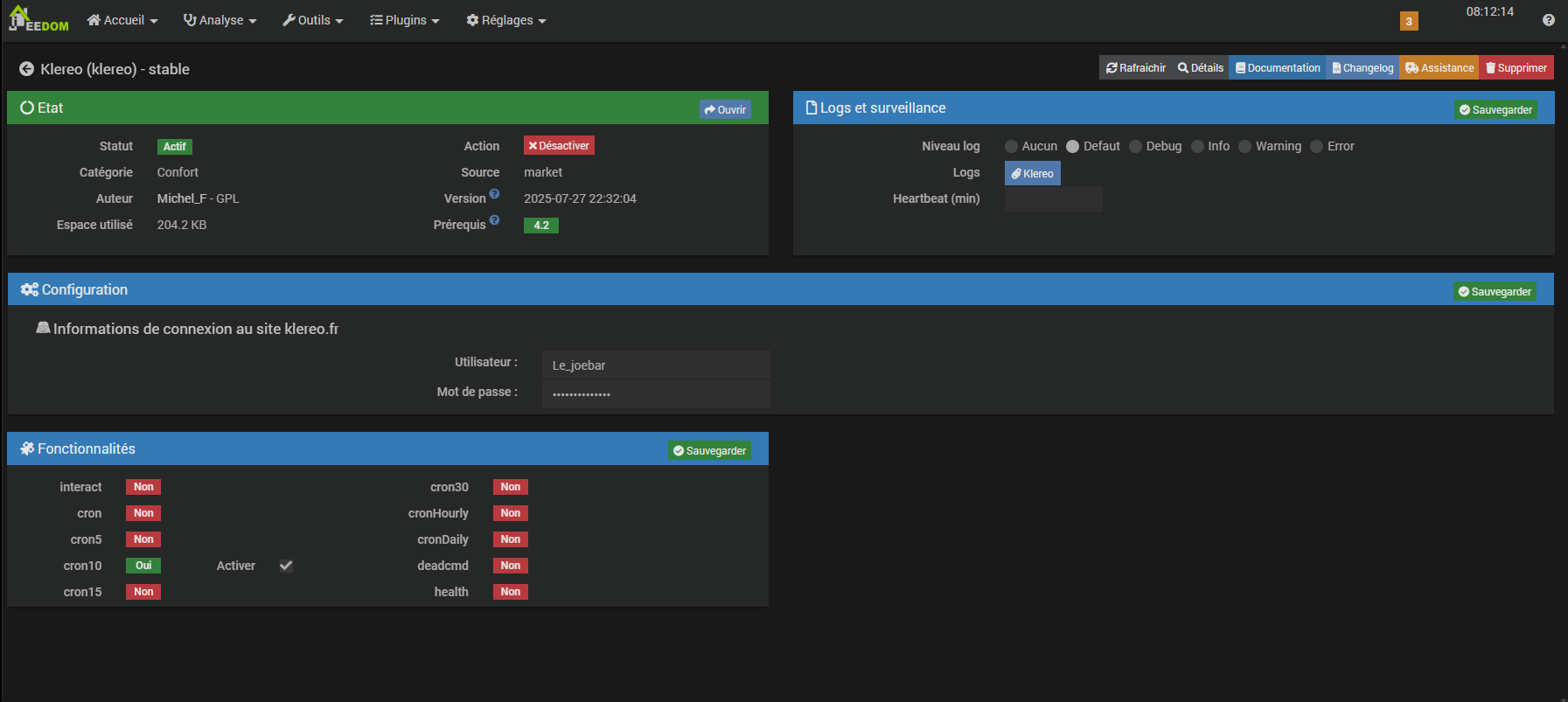Click the Non badge next to cron5

pos(143,539)
